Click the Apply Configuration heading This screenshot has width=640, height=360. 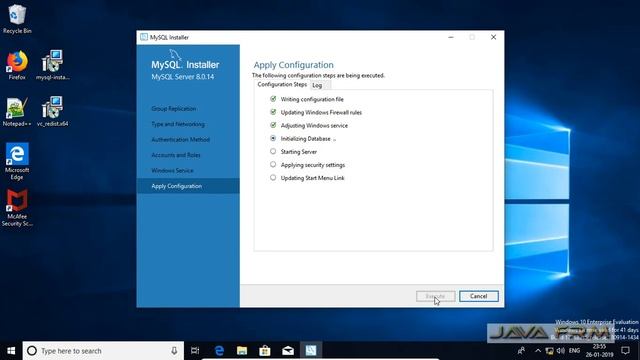tap(293, 65)
